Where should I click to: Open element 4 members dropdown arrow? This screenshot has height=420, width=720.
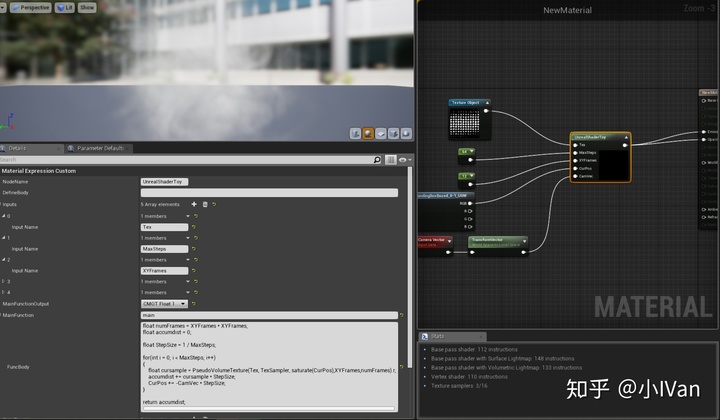point(188,292)
